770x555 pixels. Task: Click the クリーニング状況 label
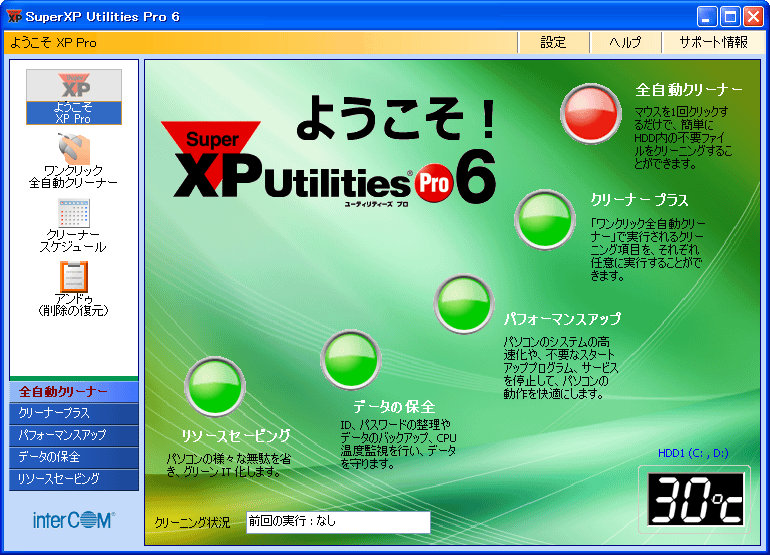[x=192, y=523]
